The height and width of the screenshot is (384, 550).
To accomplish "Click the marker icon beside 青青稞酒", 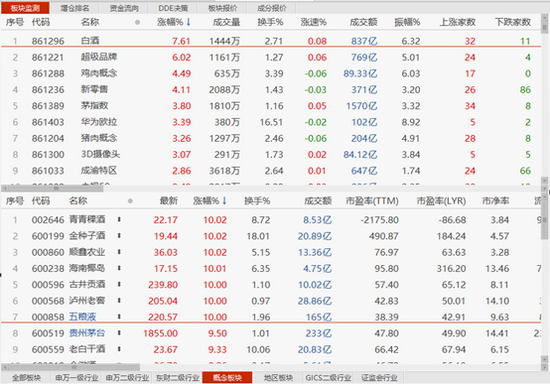I will pyautogui.click(x=119, y=220).
